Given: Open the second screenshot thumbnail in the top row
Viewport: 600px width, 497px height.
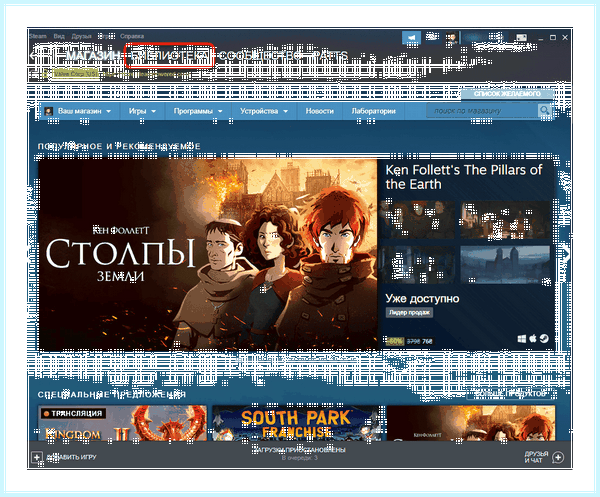Looking at the screenshot, I should pyautogui.click(x=505, y=220).
